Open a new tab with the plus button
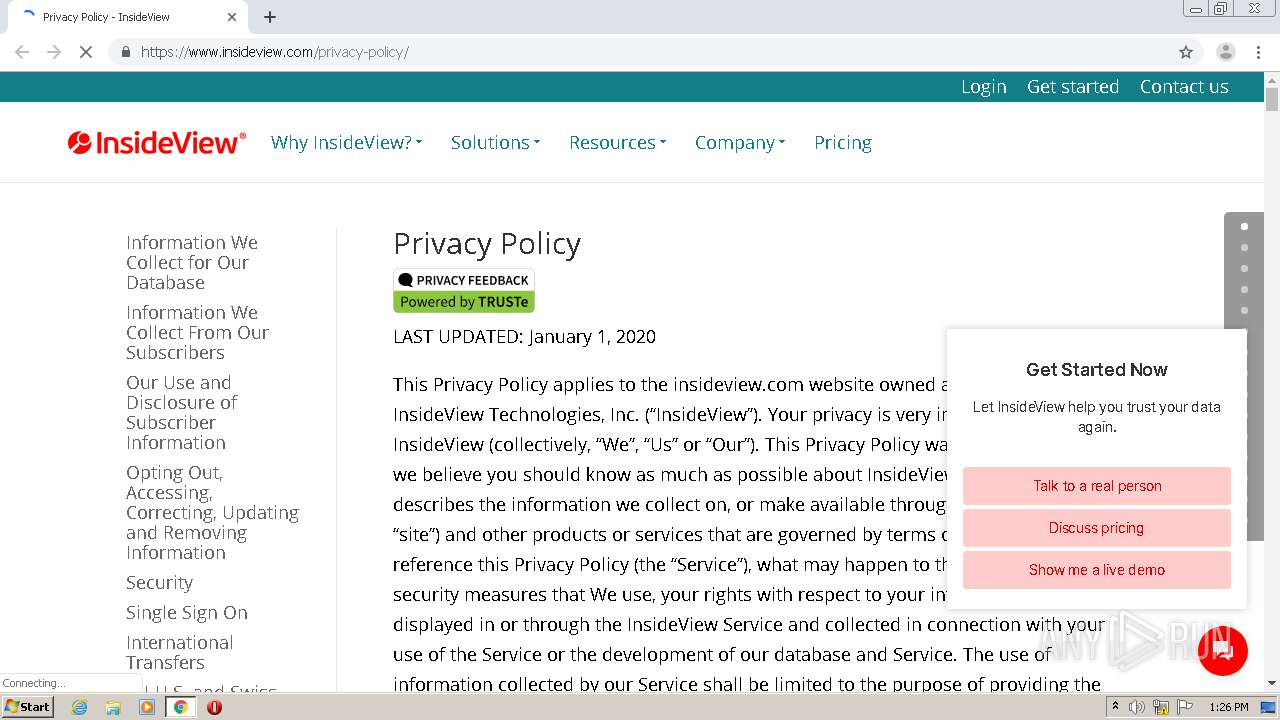The height and width of the screenshot is (720, 1280). coord(270,17)
